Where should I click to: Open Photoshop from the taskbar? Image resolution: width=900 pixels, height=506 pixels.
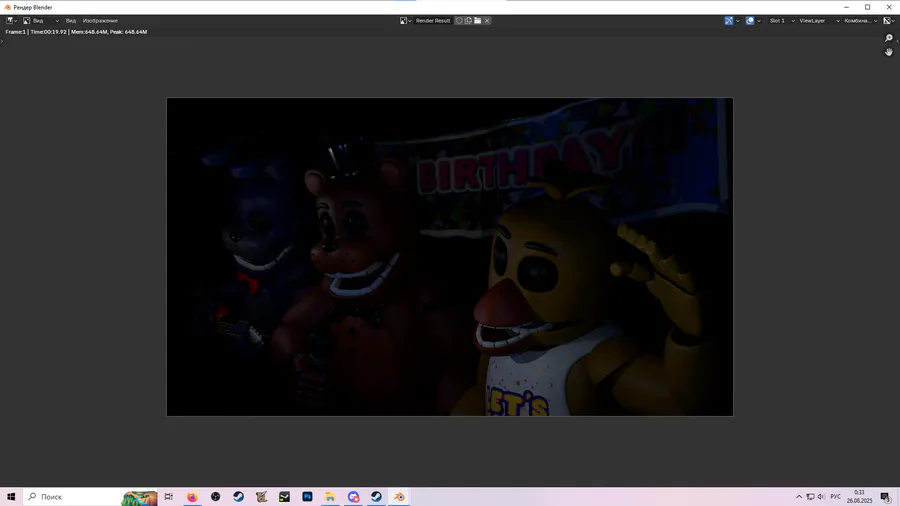[307, 497]
